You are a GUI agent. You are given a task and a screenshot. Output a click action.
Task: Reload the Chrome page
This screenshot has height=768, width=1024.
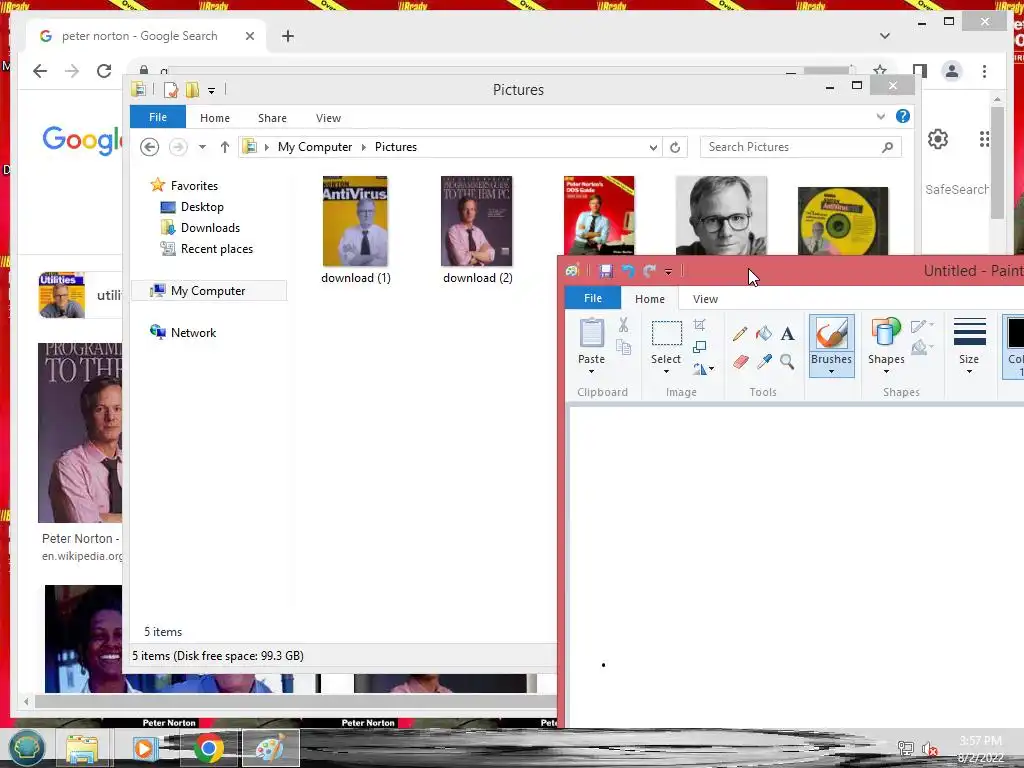coord(104,71)
